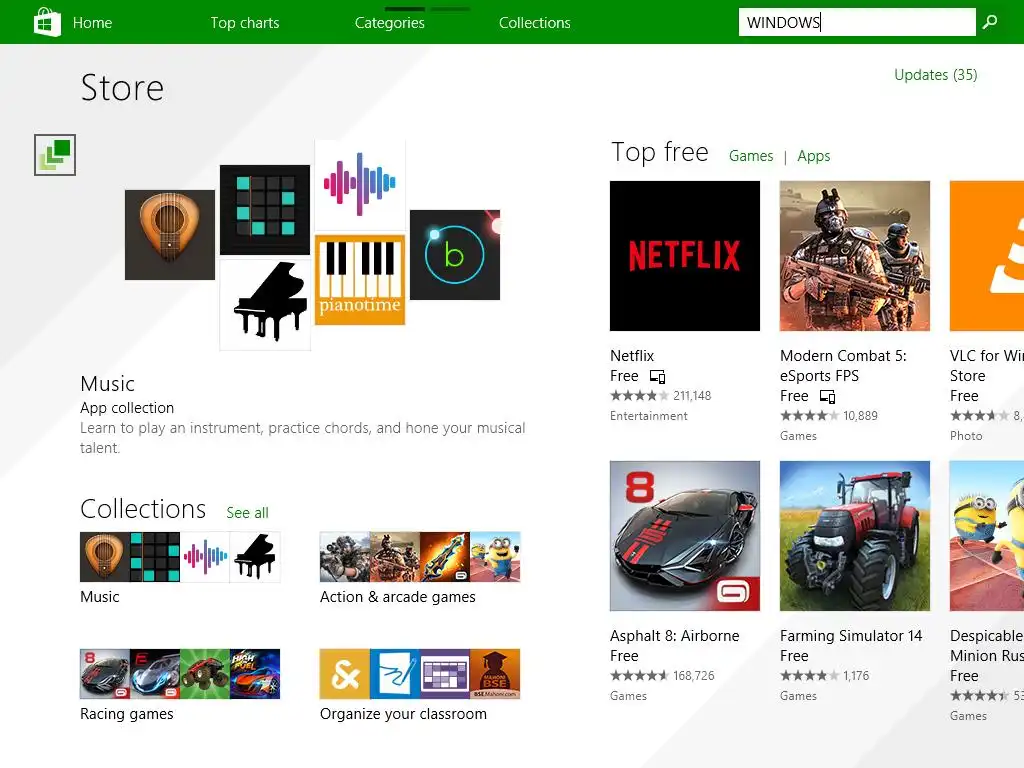This screenshot has width=1024, height=768.
Task: Open the orange VLC app tile
Action: 987,256
